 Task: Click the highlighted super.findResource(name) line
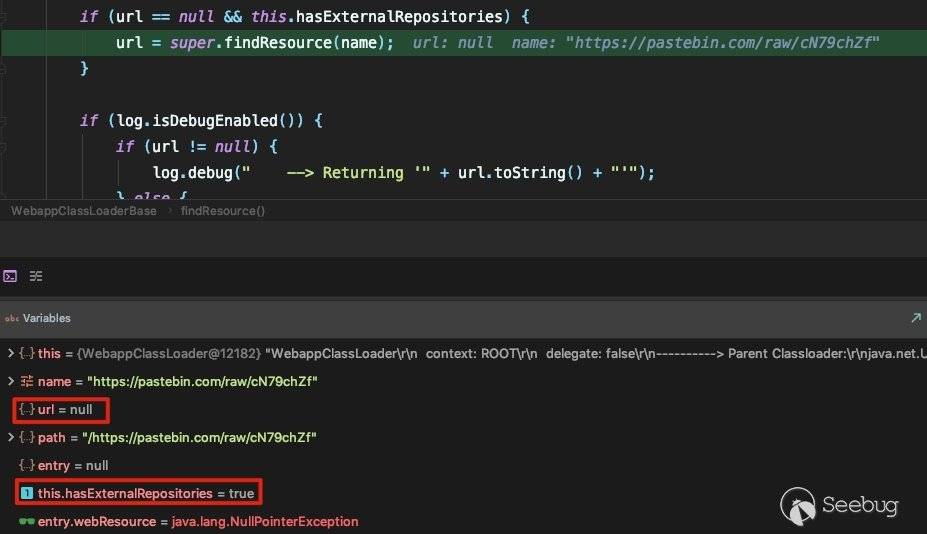[464, 43]
